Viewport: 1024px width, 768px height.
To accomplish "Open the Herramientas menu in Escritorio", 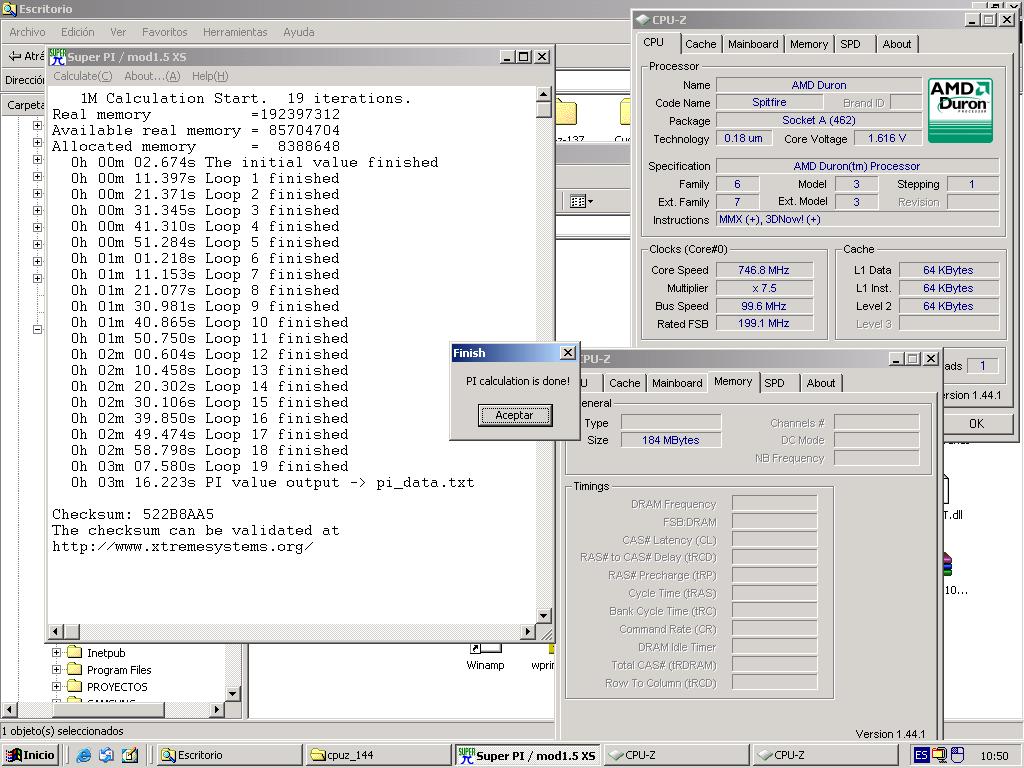I will (235, 32).
